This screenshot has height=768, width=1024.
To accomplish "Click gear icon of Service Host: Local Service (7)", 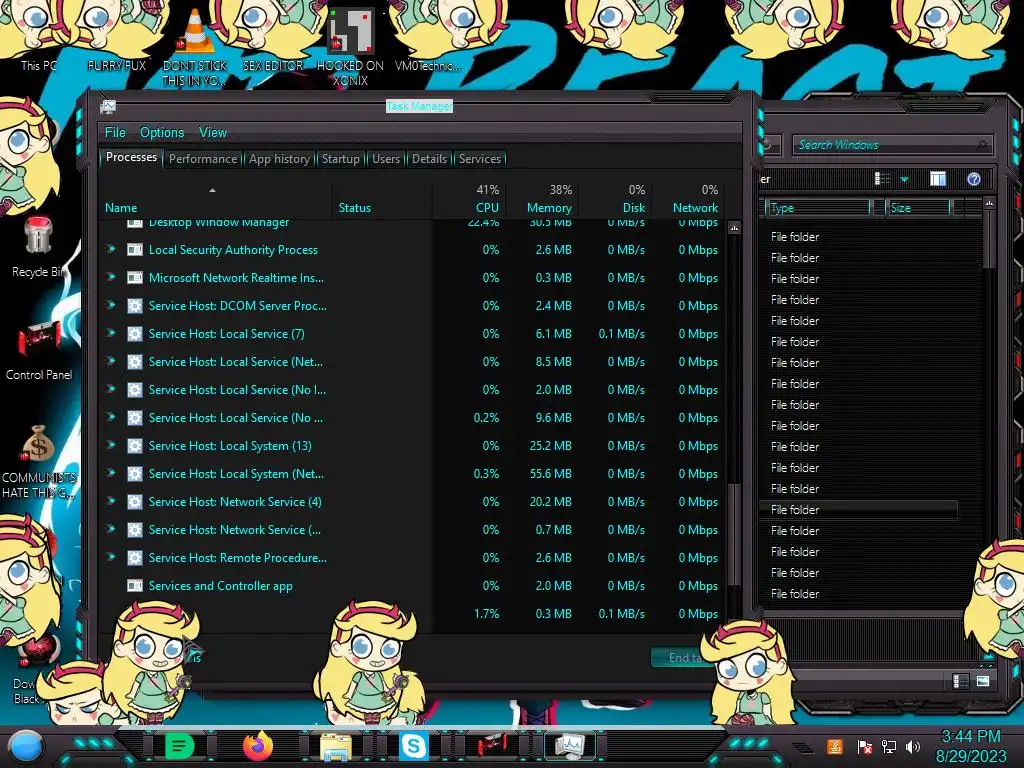I will coord(135,334).
